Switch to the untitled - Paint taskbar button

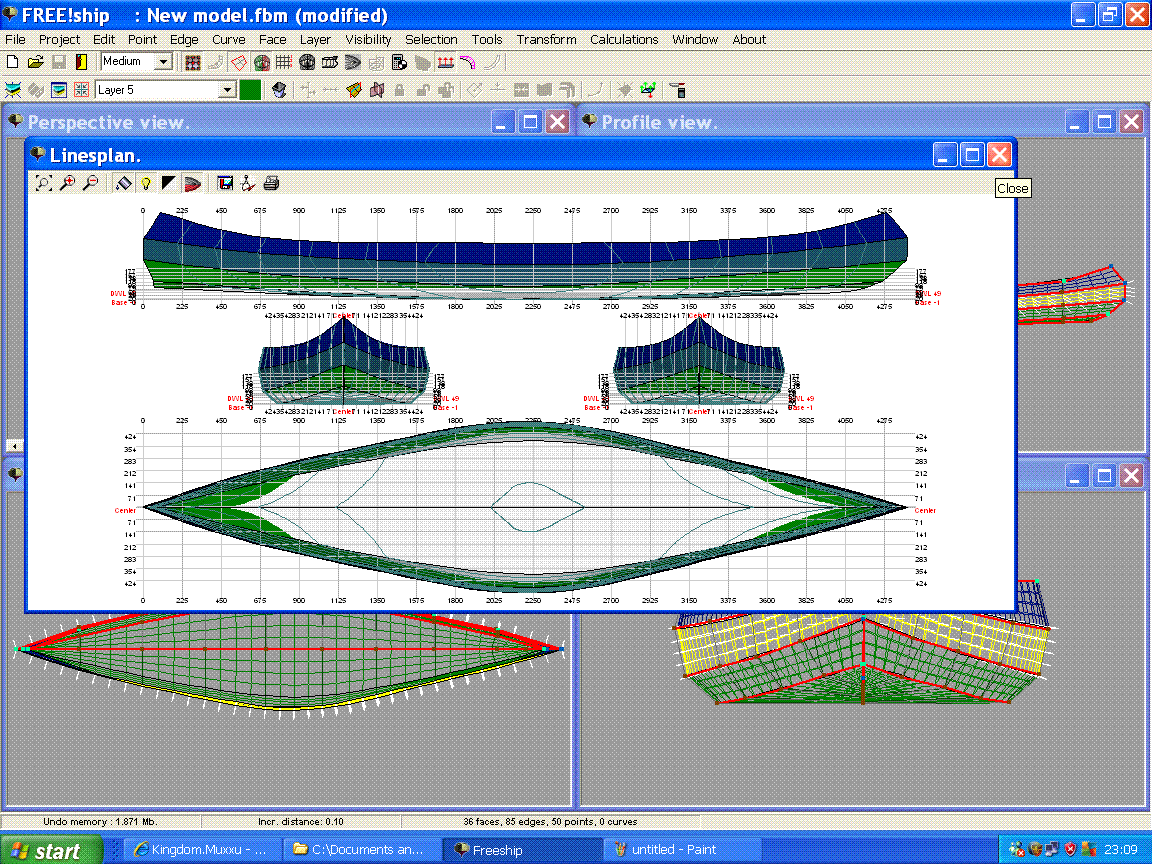coord(681,850)
